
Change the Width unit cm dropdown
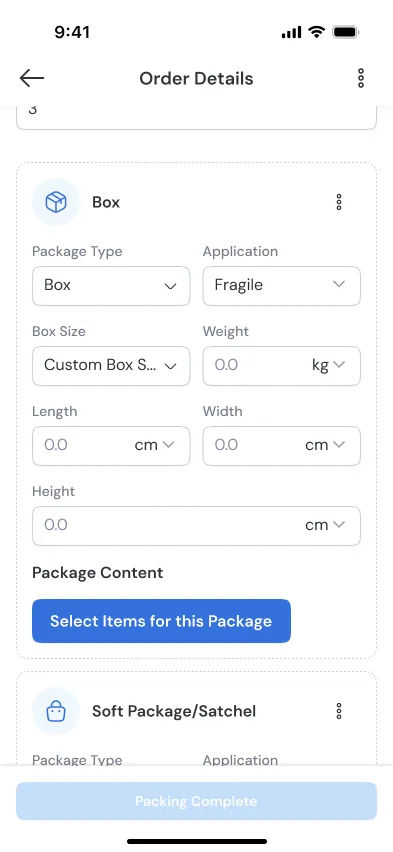(325, 445)
